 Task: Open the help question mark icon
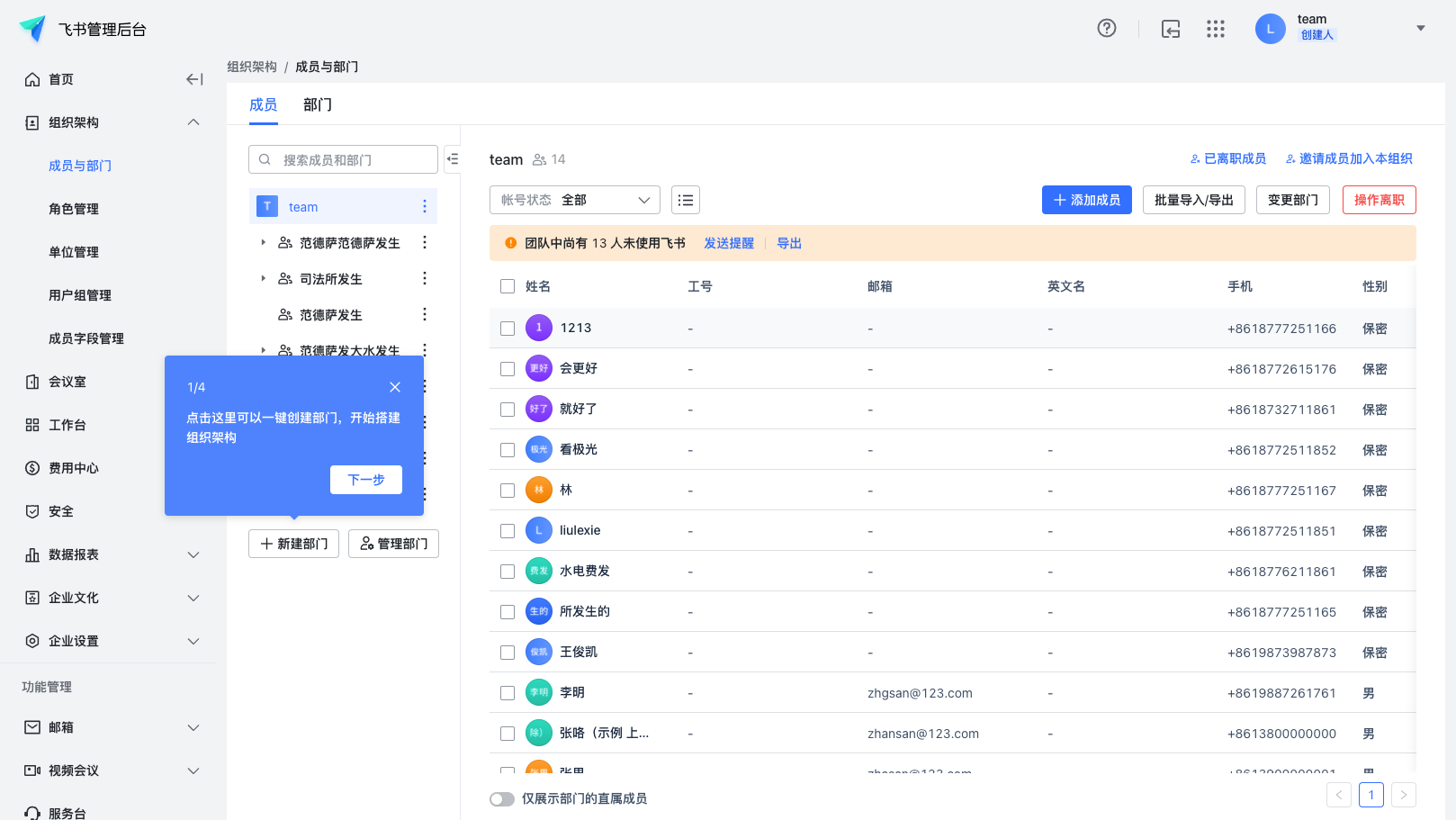(x=1107, y=28)
